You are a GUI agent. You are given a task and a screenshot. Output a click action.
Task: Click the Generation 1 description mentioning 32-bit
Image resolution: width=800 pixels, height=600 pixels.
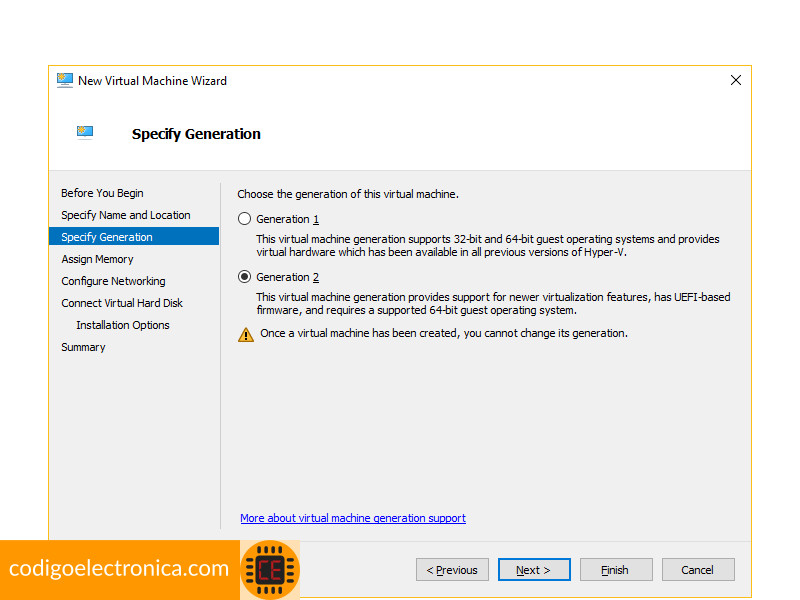[488, 246]
